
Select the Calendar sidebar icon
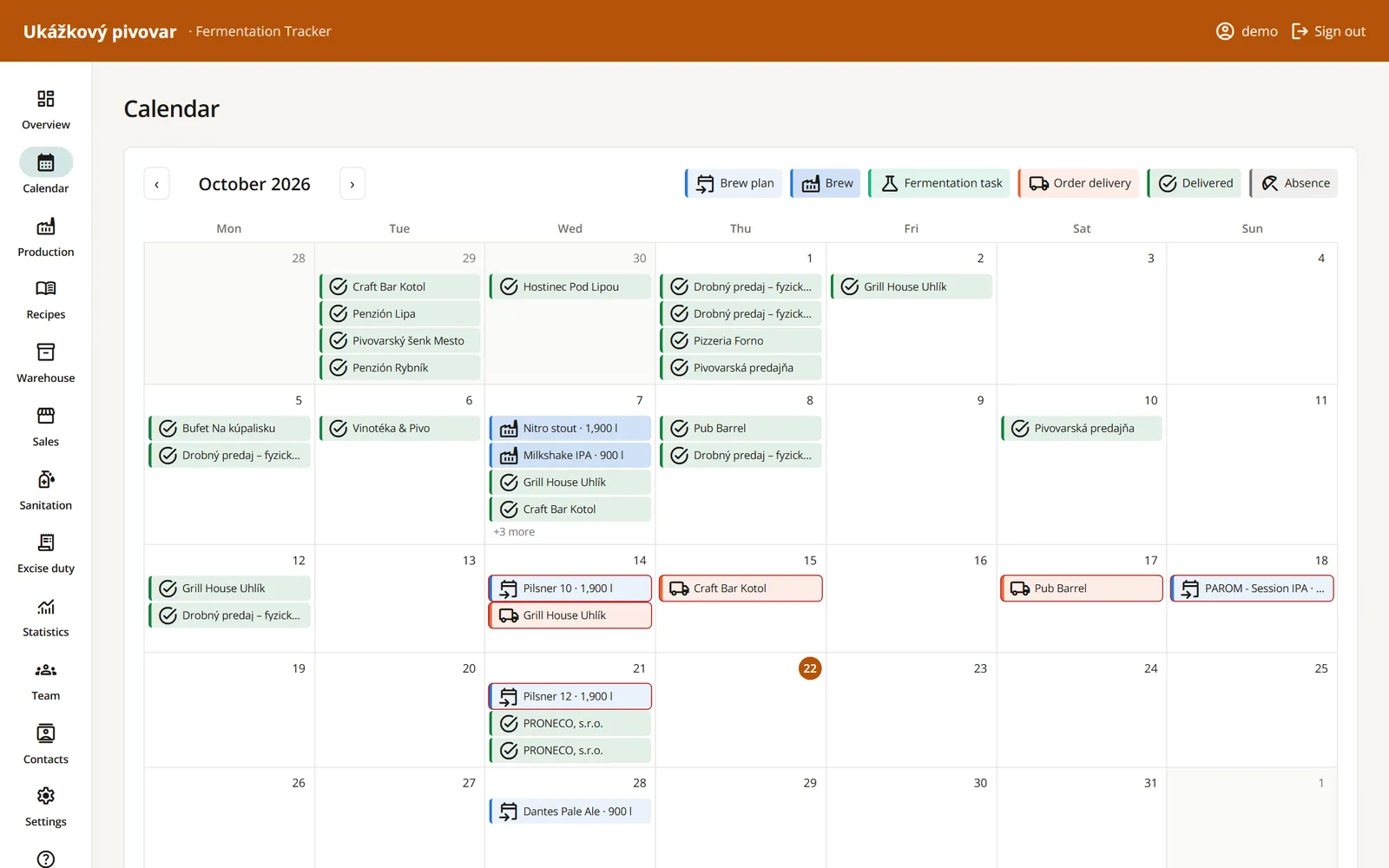pyautogui.click(x=46, y=162)
